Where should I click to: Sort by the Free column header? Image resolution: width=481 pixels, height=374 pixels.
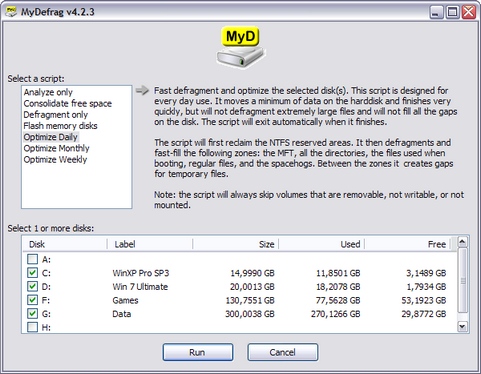tap(407, 244)
